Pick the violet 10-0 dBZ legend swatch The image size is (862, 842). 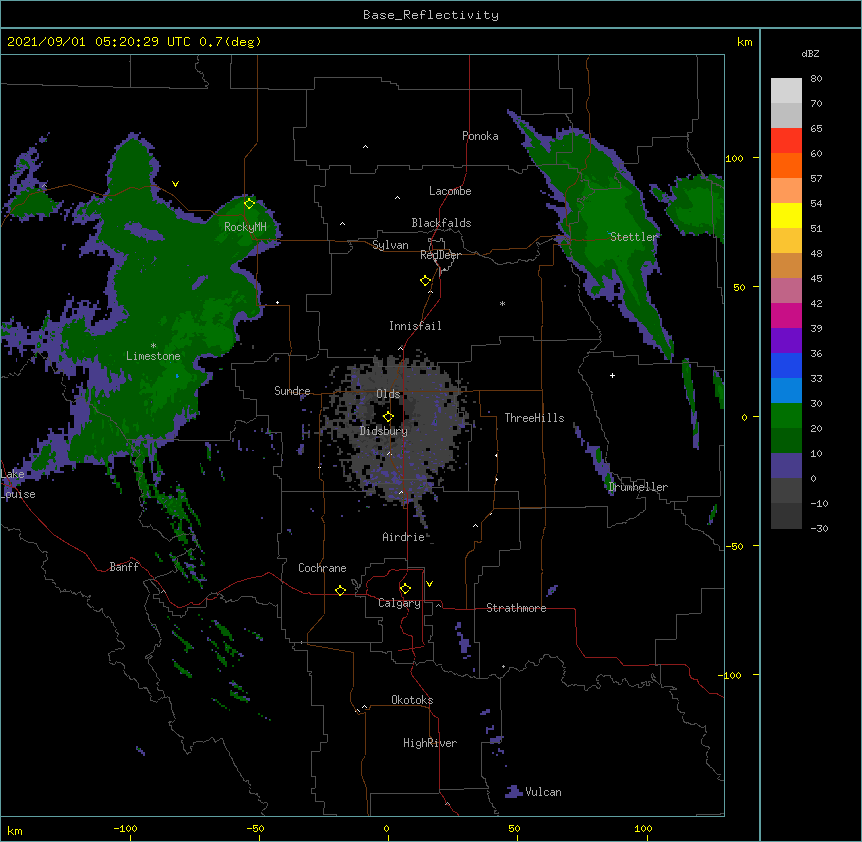(x=786, y=466)
